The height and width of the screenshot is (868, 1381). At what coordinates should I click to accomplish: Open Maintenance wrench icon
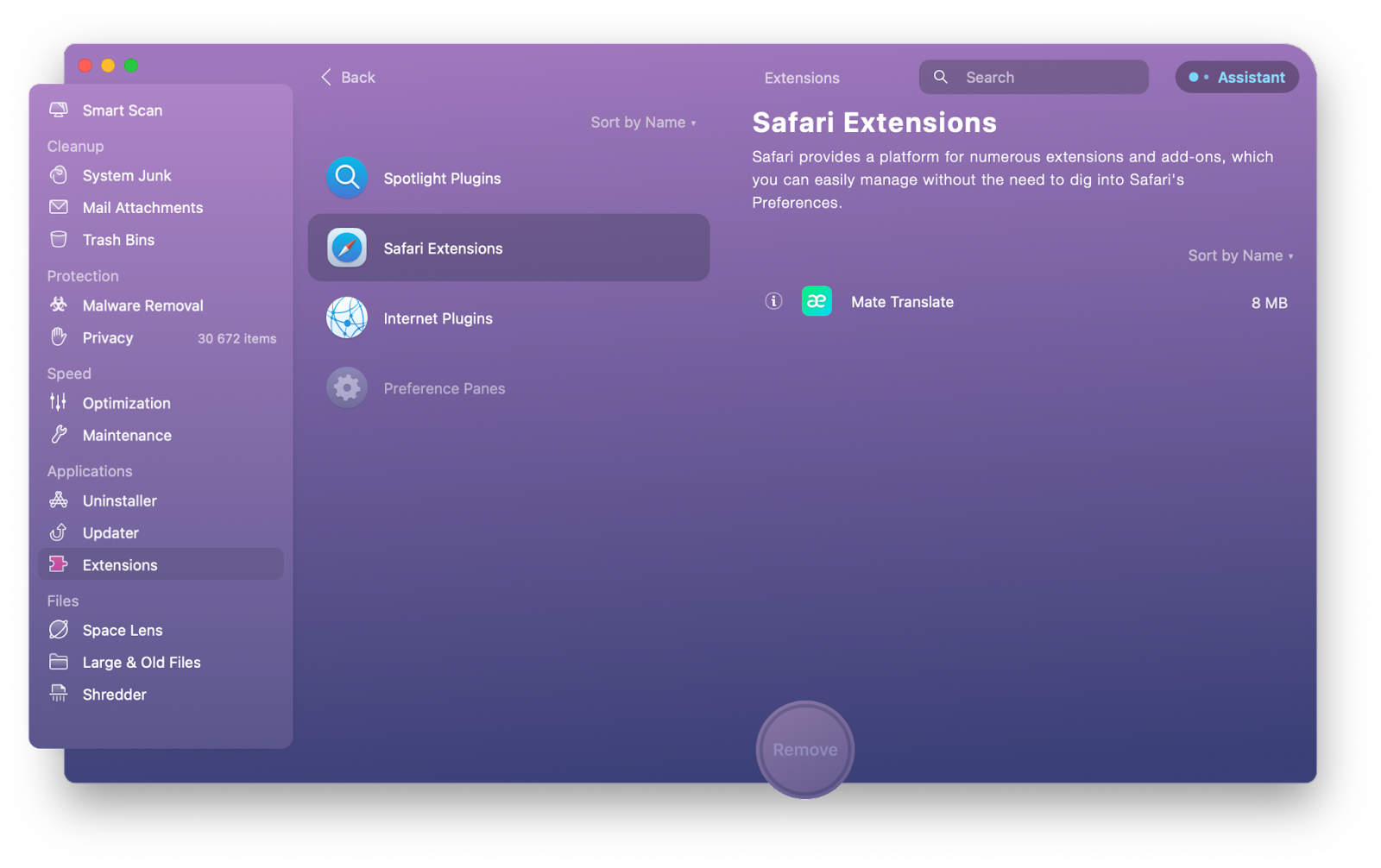pyautogui.click(x=59, y=435)
